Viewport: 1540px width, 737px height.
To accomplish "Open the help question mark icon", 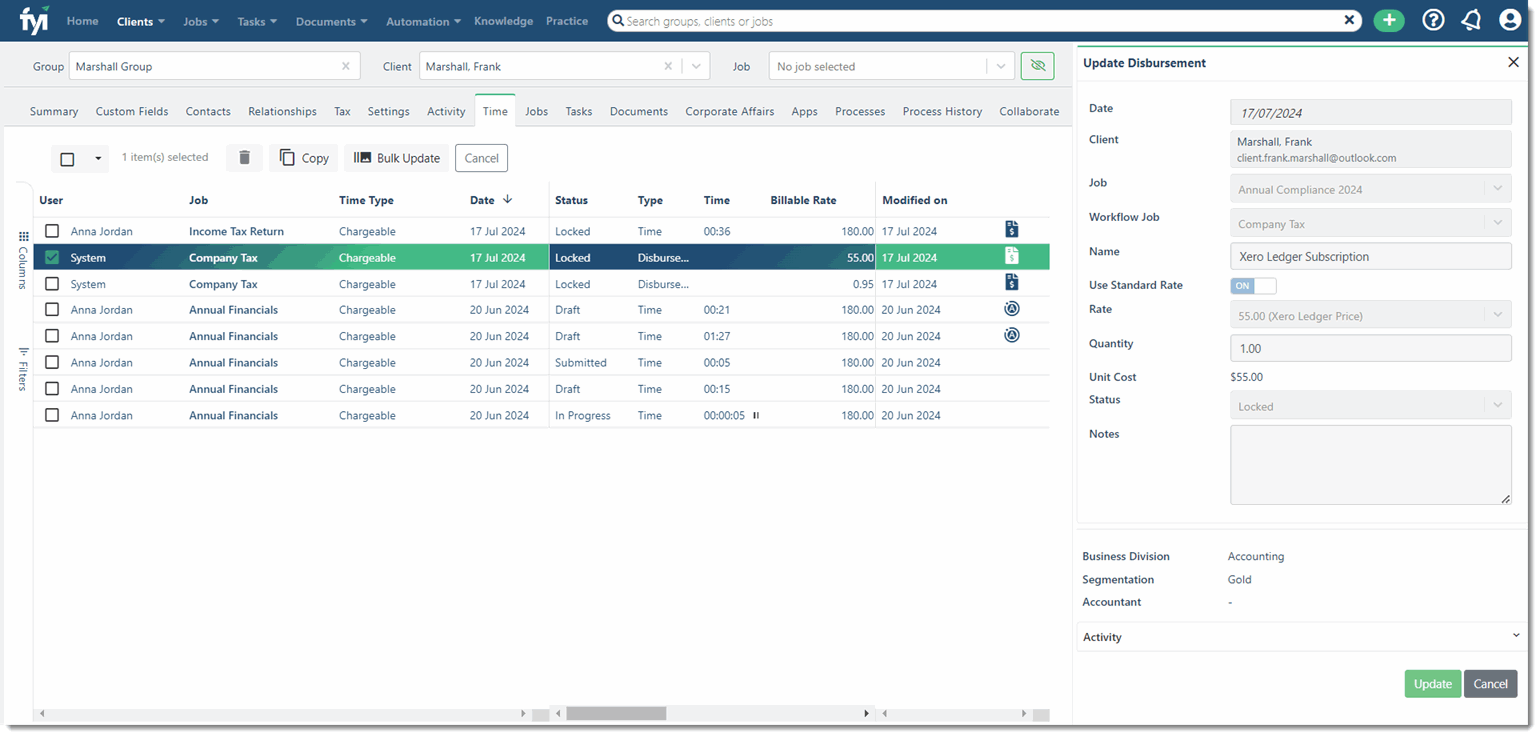I will pyautogui.click(x=1433, y=20).
